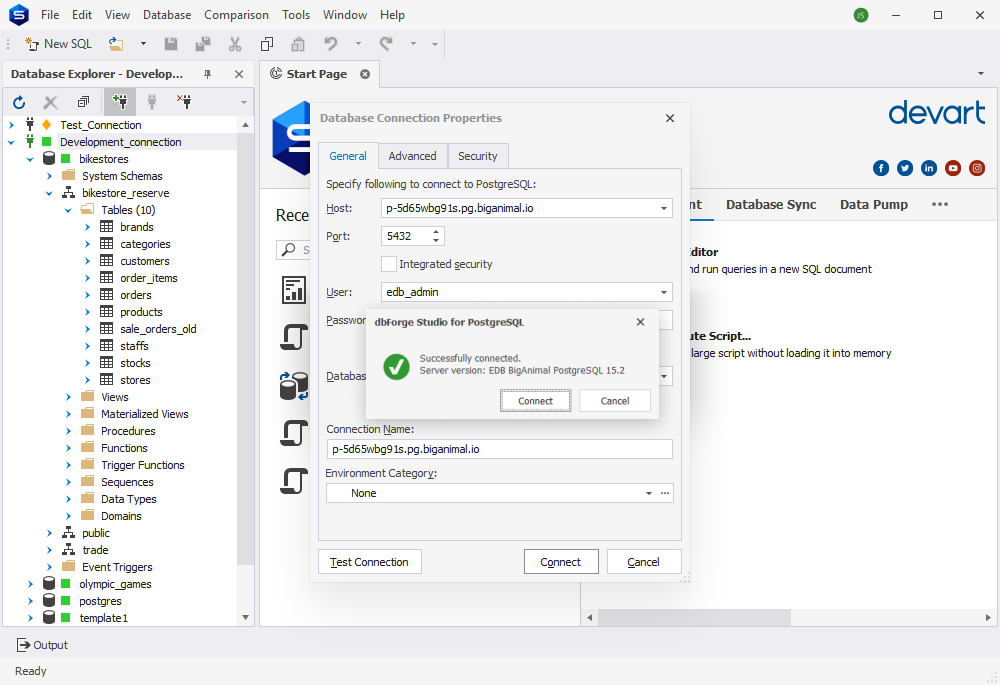1000x685 pixels.
Task: Expand the olympic_games database node
Action: 30,584
